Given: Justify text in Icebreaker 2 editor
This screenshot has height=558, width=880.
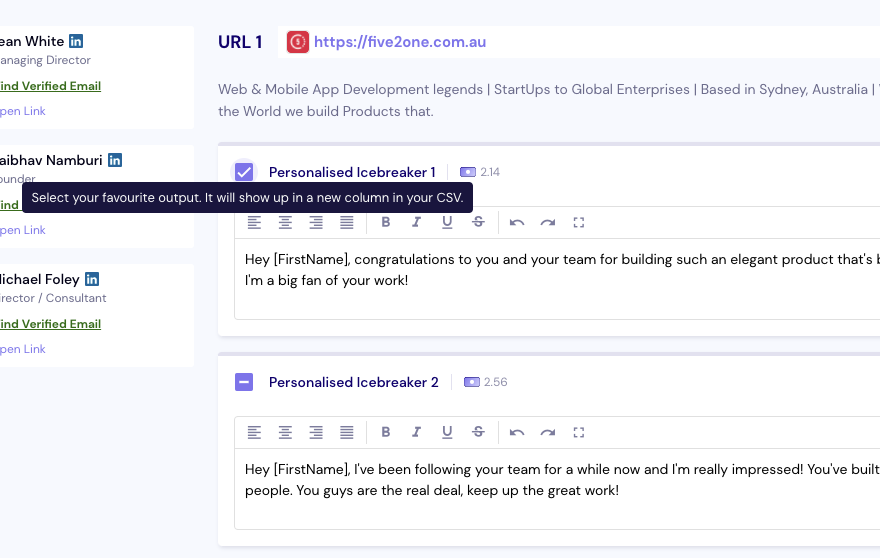Looking at the screenshot, I should click(x=347, y=432).
